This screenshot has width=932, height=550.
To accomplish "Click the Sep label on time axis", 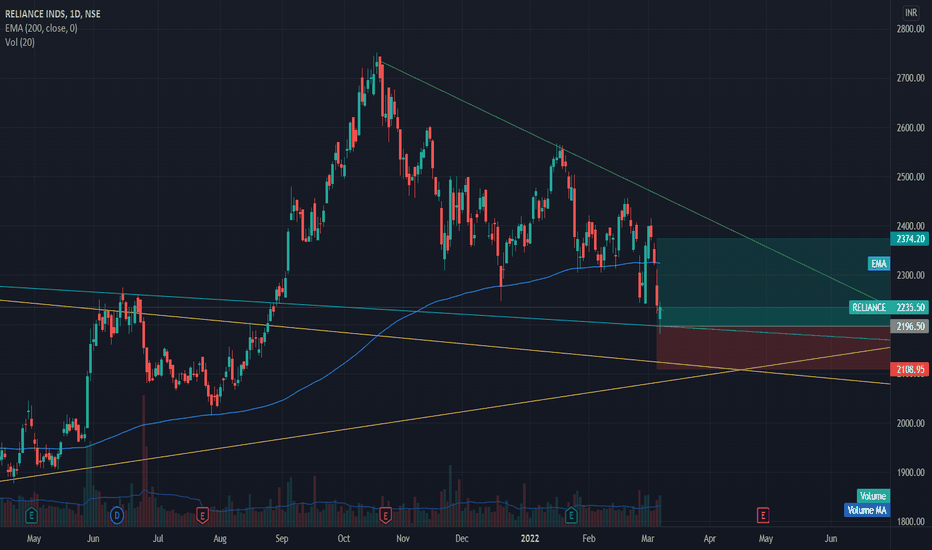I will [x=282, y=539].
